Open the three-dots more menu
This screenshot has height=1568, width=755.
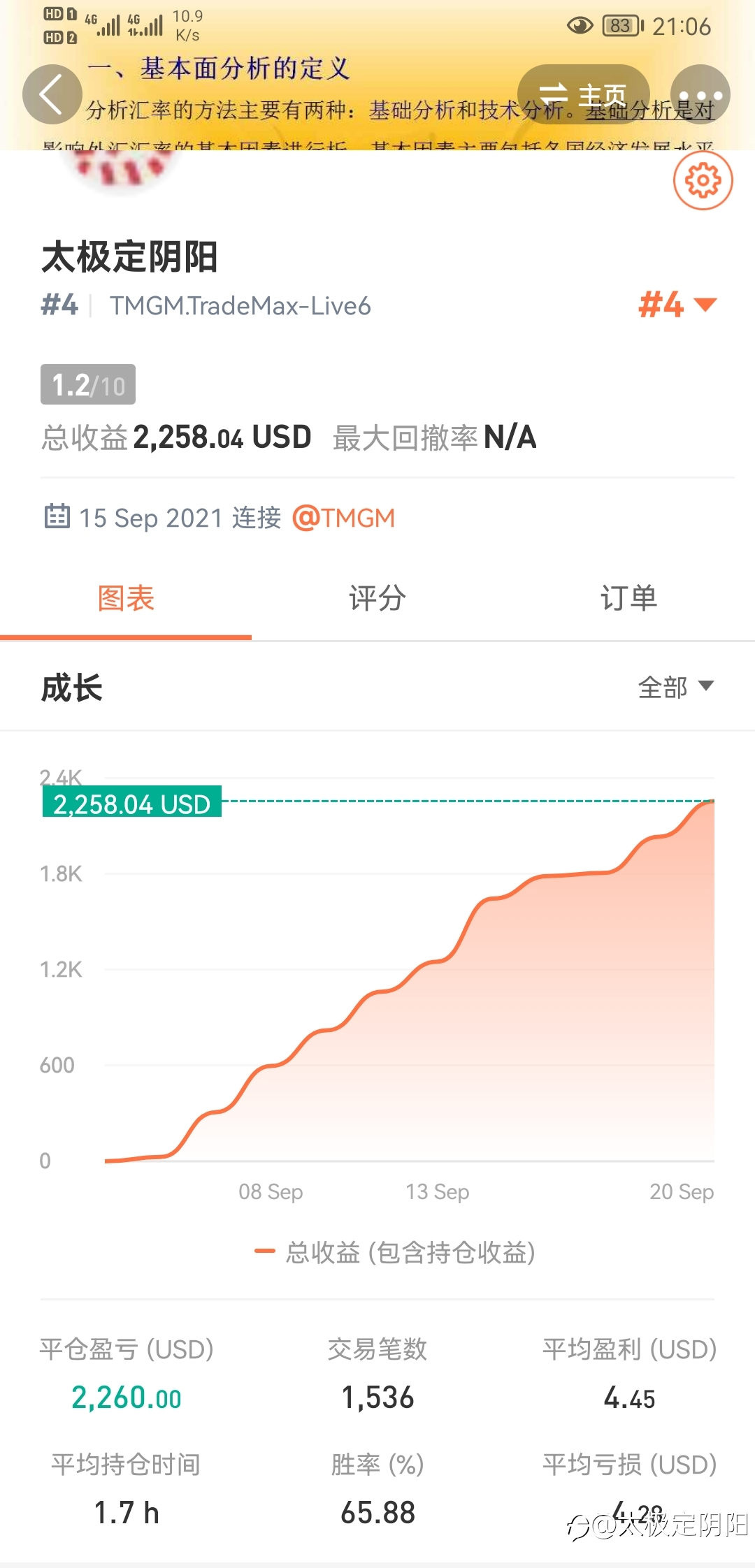700,94
